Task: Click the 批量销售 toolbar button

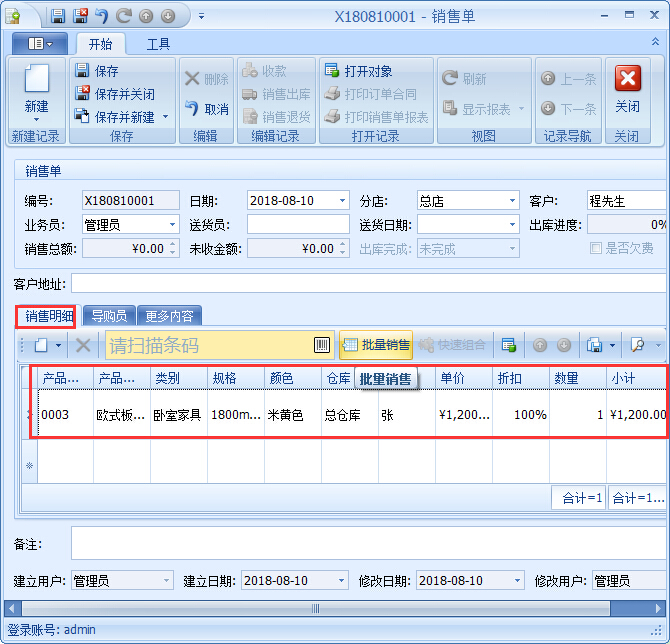Action: tap(376, 345)
